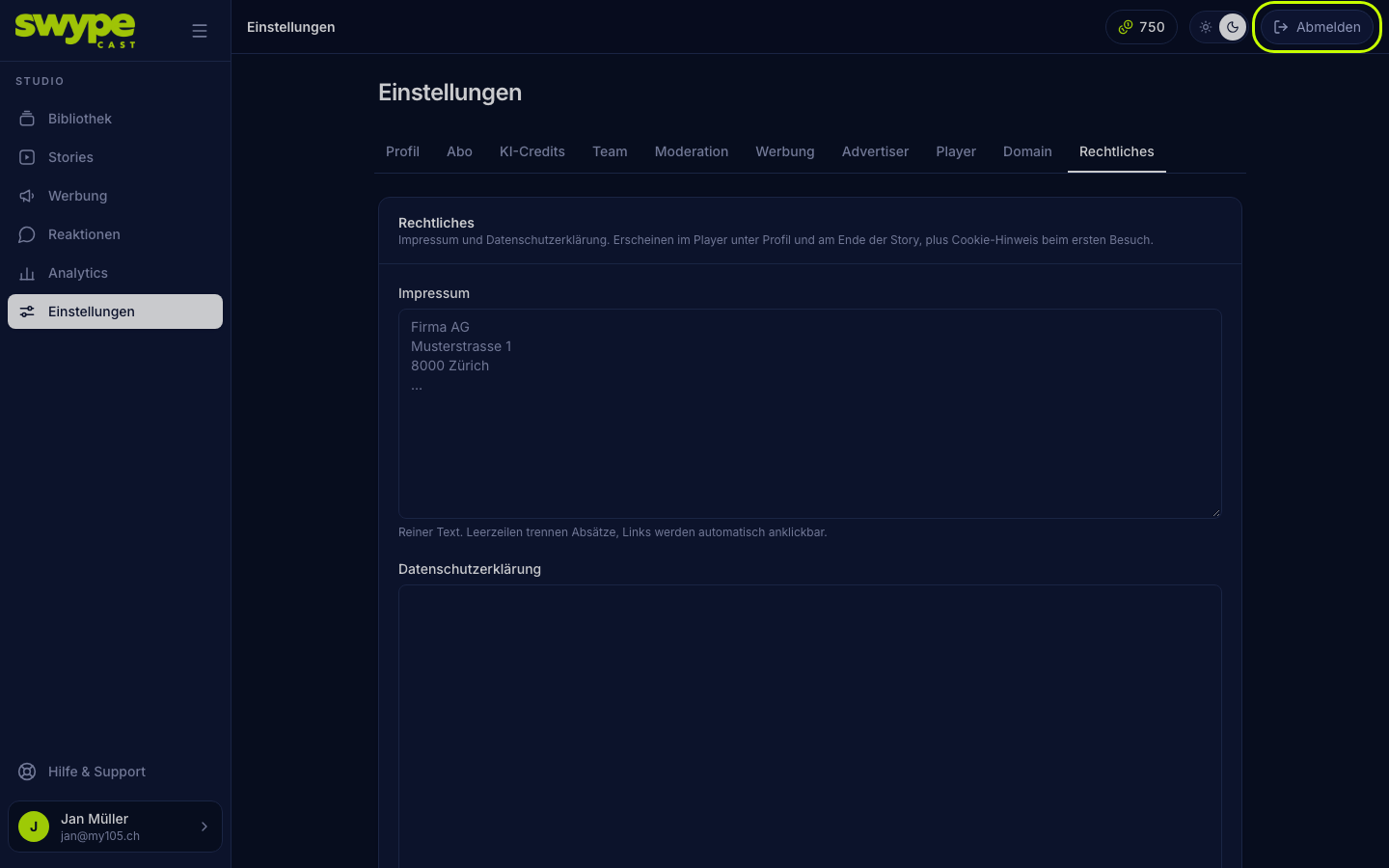
Task: Collapse sidebar with hamburger menu icon
Action: (200, 31)
